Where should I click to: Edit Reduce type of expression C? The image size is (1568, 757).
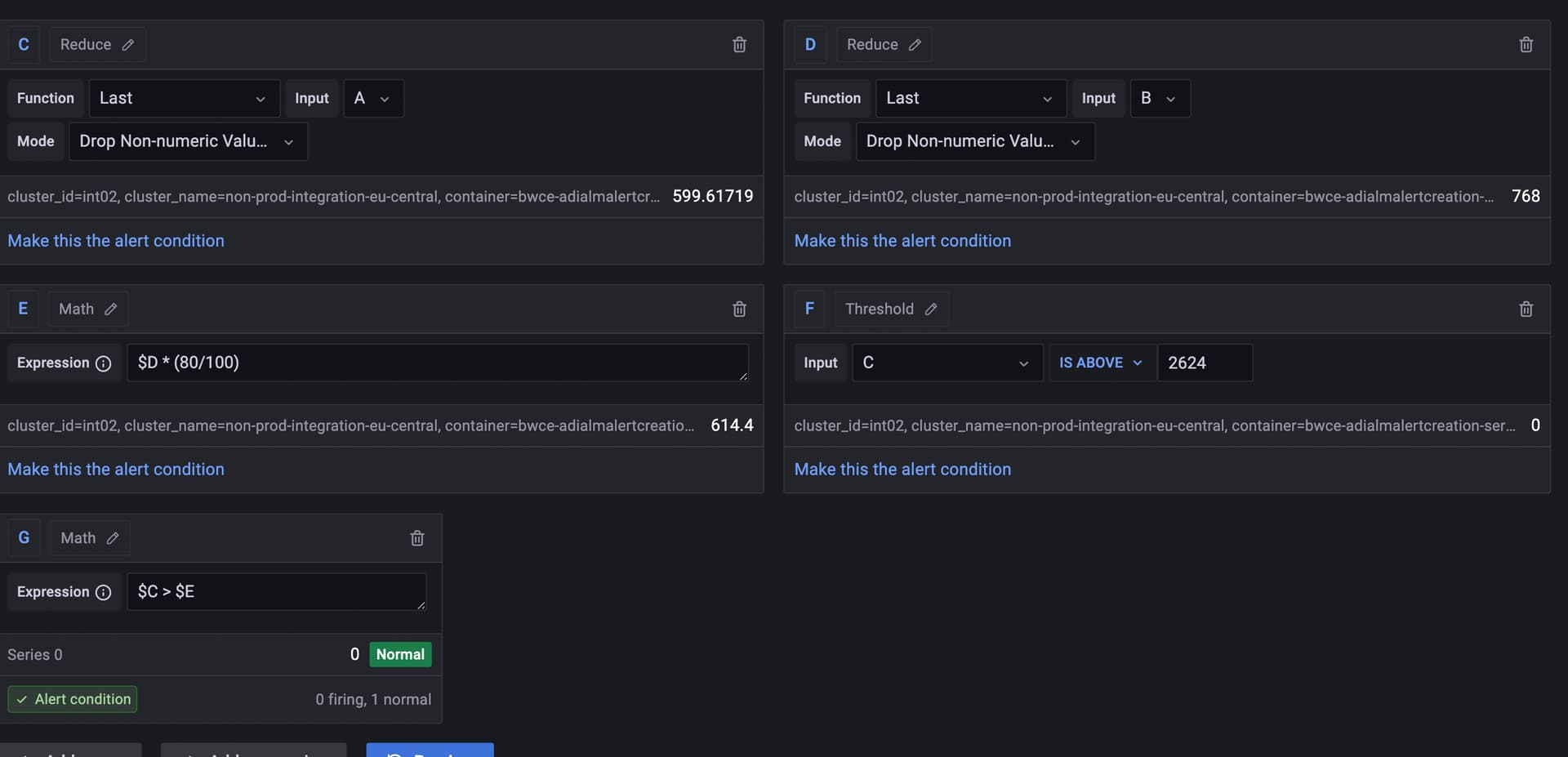pos(128,45)
